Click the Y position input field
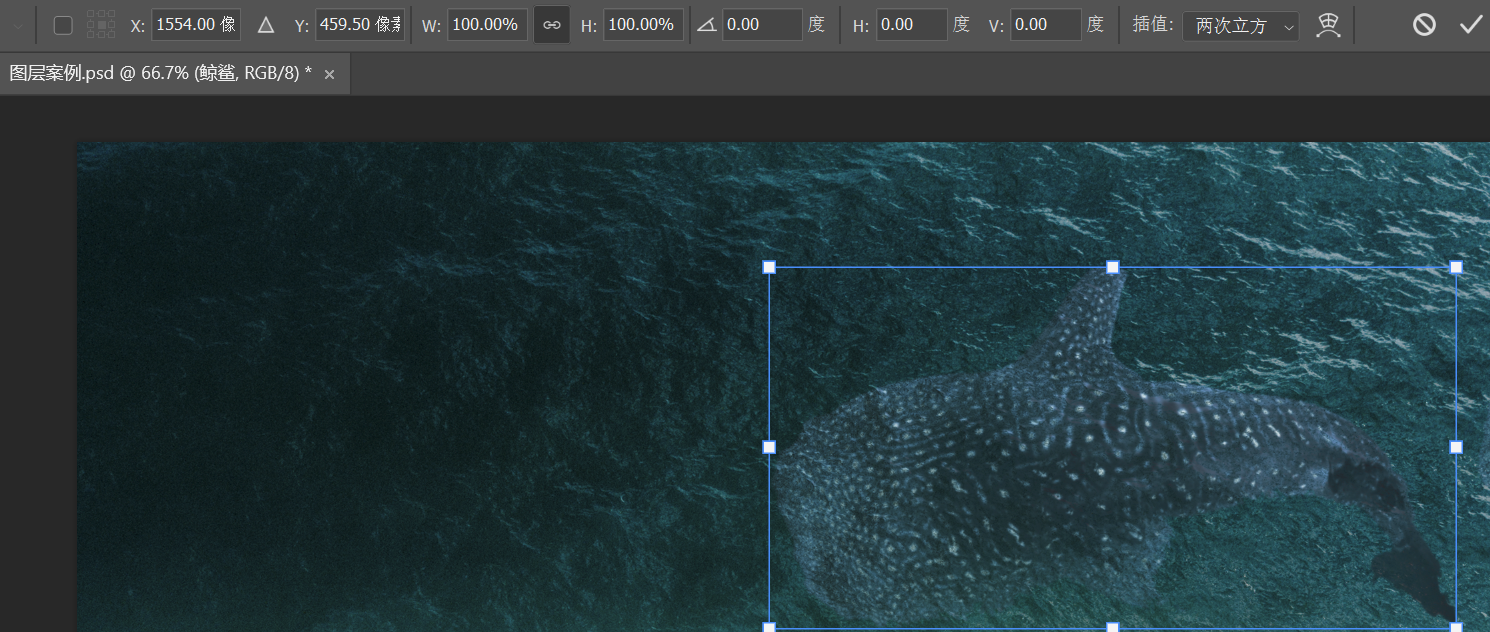Image resolution: width=1490 pixels, height=632 pixels. click(x=360, y=25)
